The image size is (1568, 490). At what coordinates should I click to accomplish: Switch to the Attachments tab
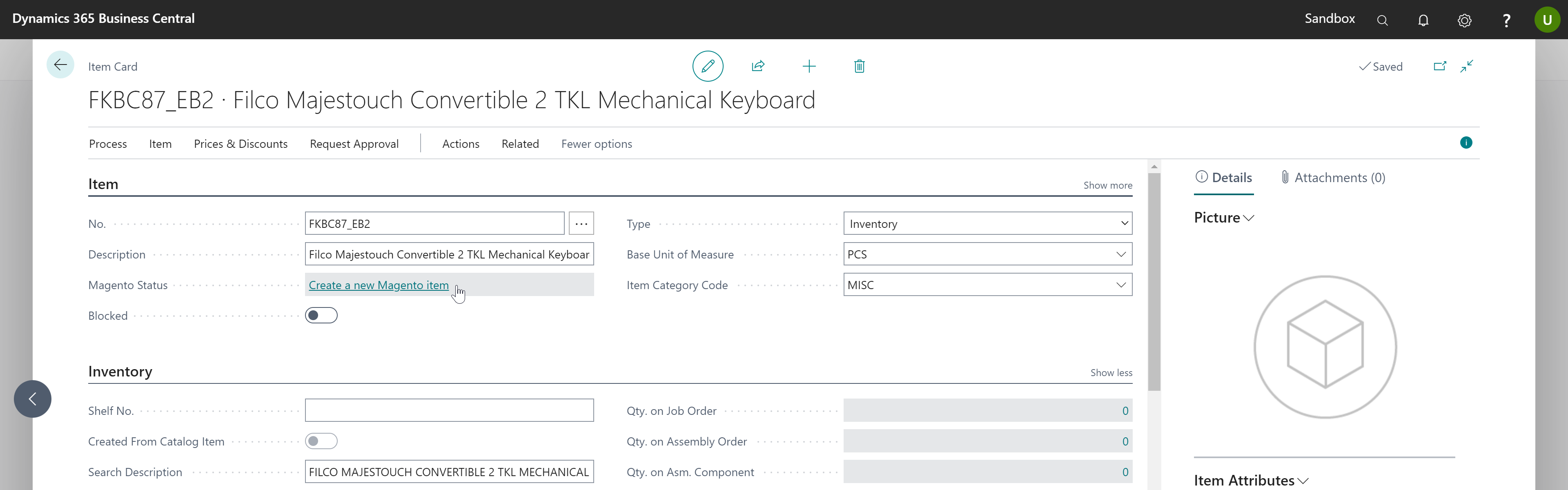(x=1332, y=177)
